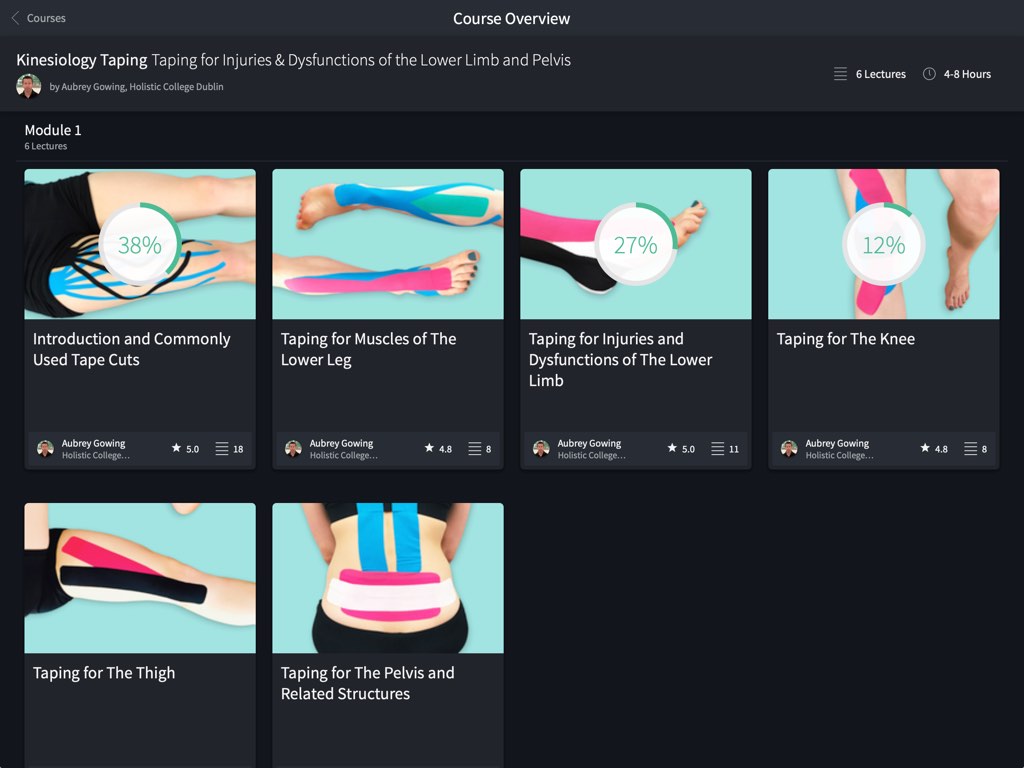
Task: Go back to Courses
Action: pos(45,18)
